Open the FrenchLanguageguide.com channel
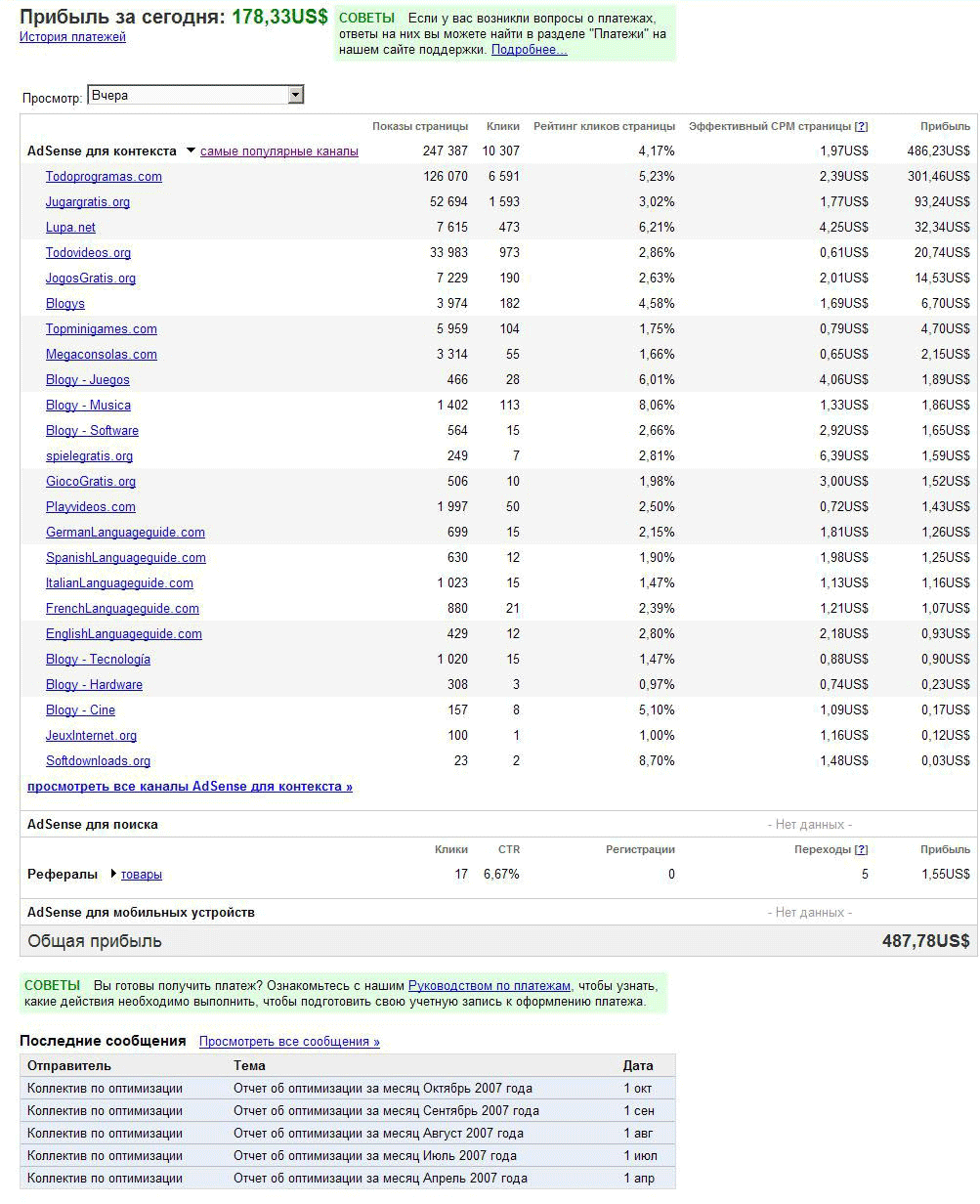980x1204 pixels. tap(122, 609)
